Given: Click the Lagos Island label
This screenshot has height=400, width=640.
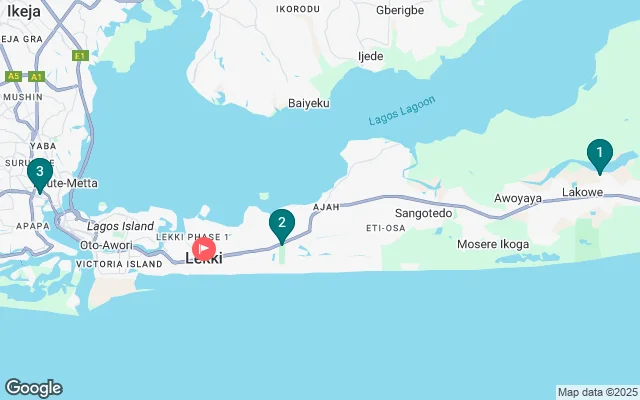Looking at the screenshot, I should point(120,226).
